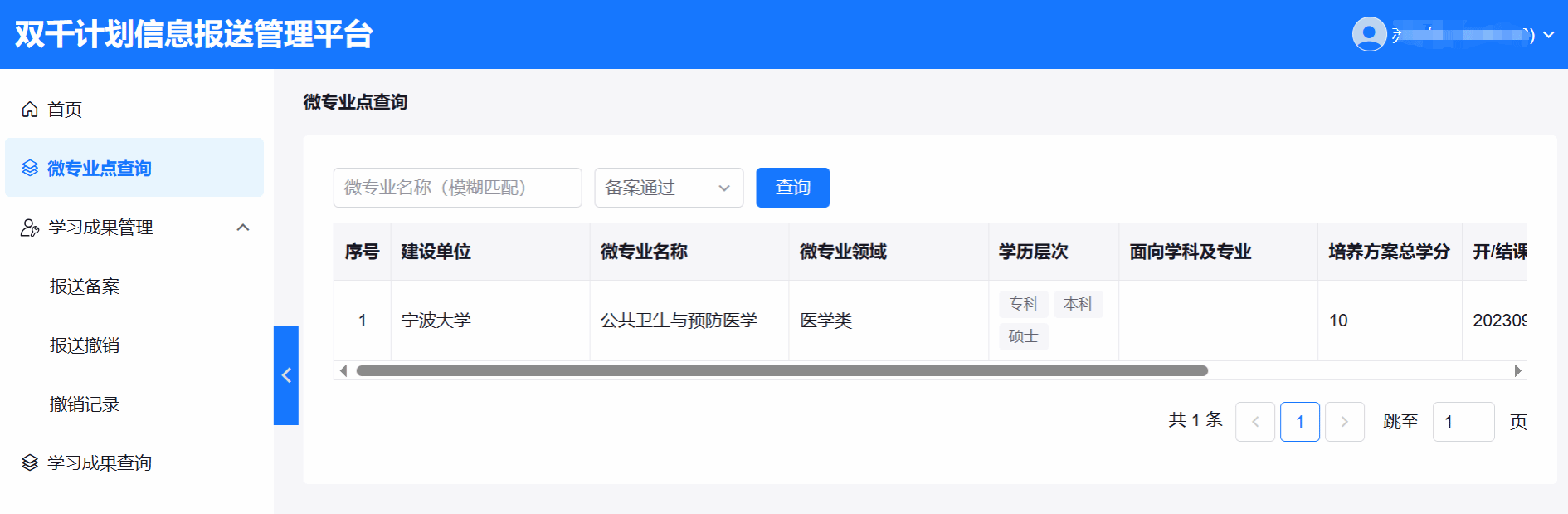The image size is (1568, 514).
Task: Focus the 微专业名称 search input field
Action: click(457, 188)
